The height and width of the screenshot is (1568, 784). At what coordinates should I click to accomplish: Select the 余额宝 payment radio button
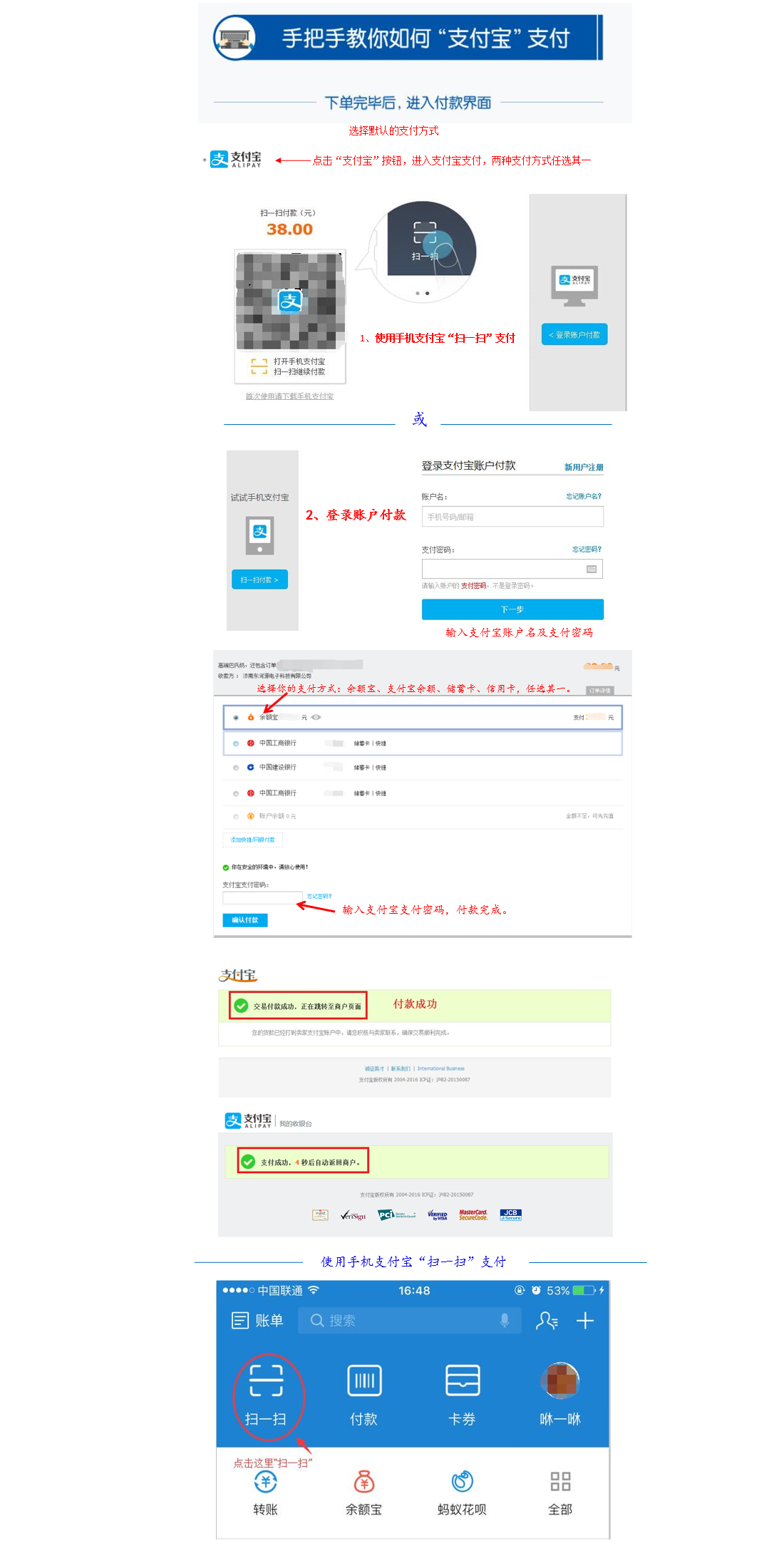point(236,718)
